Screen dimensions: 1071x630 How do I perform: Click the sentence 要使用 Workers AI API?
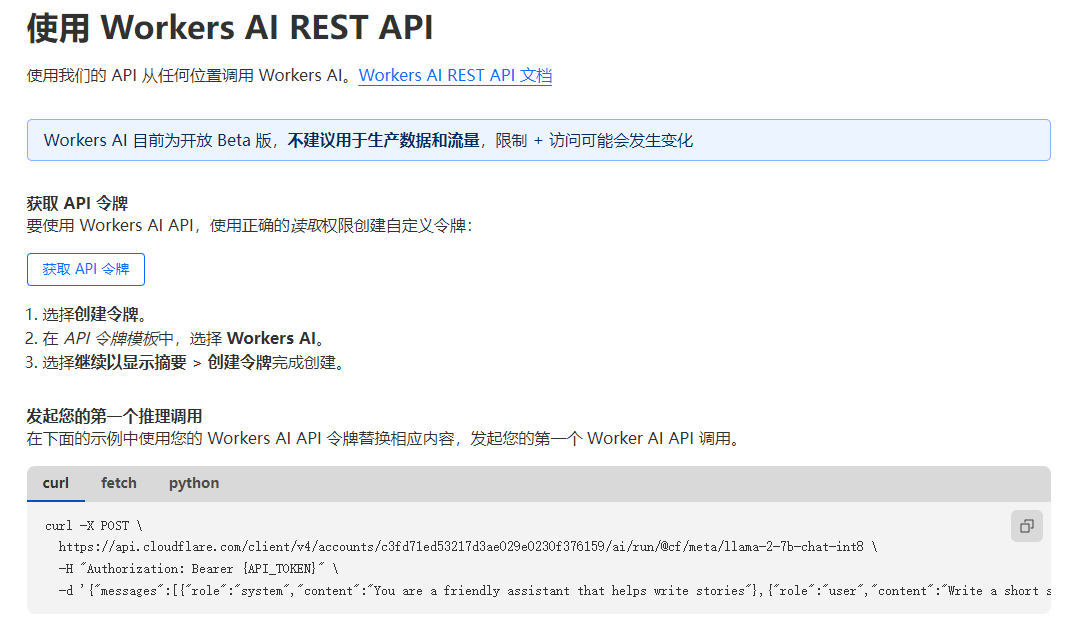tap(249, 225)
